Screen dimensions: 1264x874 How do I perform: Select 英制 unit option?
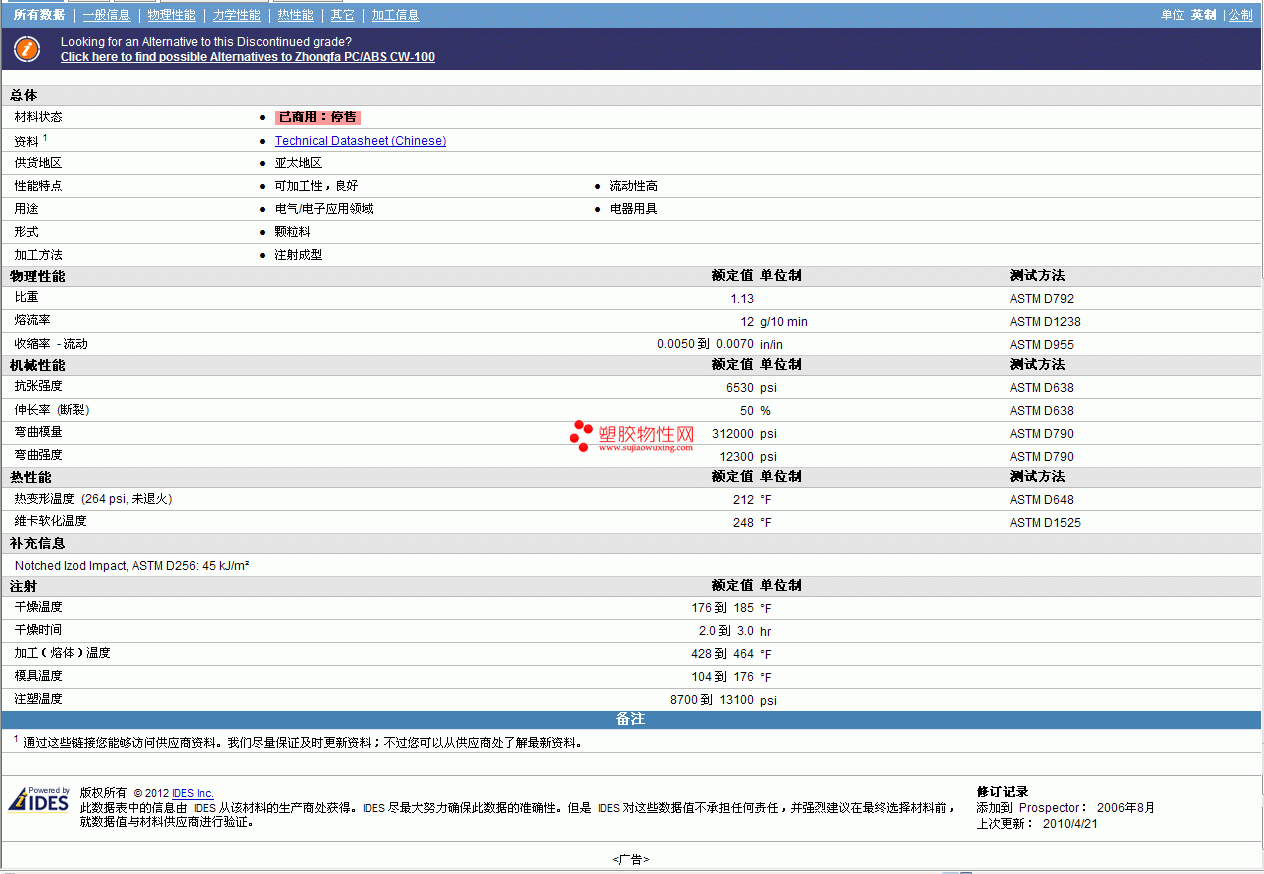click(x=1203, y=15)
